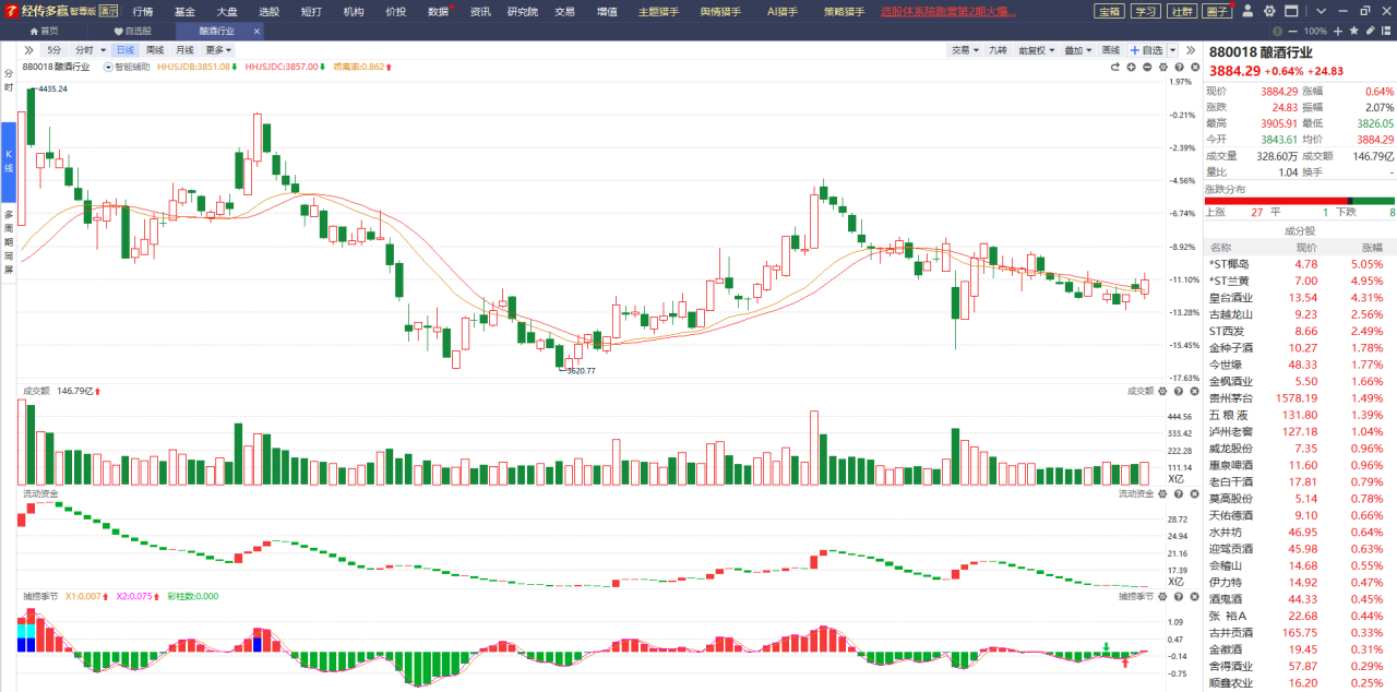This screenshot has height=692, width=1397.
Task: Open the 宝箱 button
Action: [x=1108, y=11]
